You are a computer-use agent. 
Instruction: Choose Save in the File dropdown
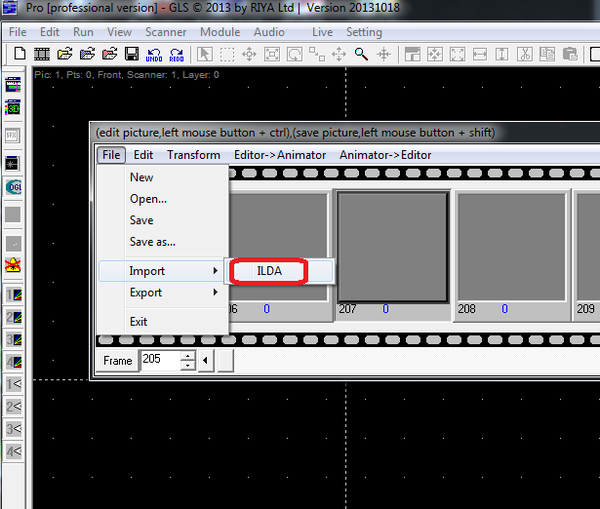tap(163, 220)
